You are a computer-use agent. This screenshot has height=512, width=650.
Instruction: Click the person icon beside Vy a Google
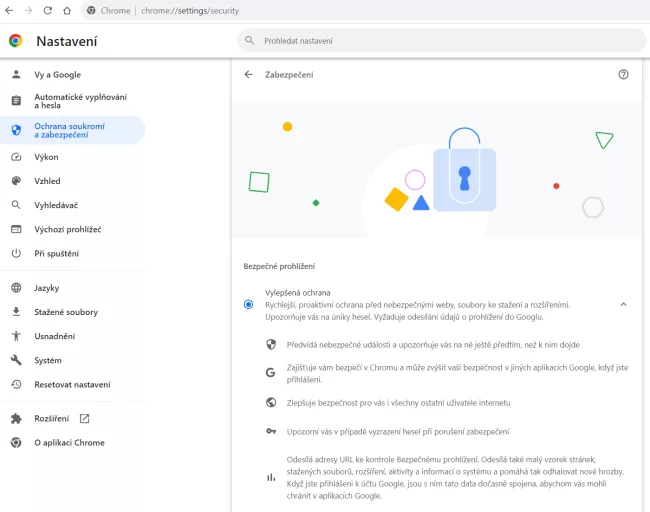pos(16,75)
